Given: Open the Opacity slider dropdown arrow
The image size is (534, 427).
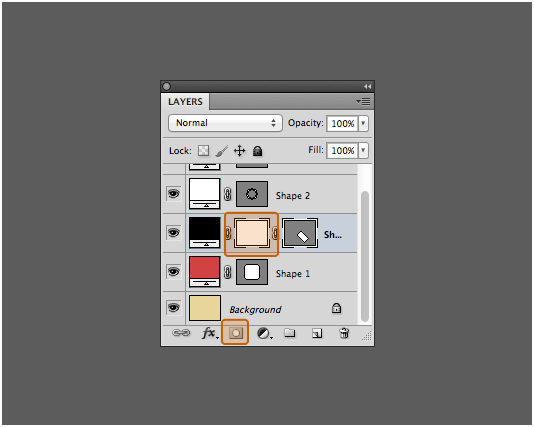Looking at the screenshot, I should pos(363,123).
